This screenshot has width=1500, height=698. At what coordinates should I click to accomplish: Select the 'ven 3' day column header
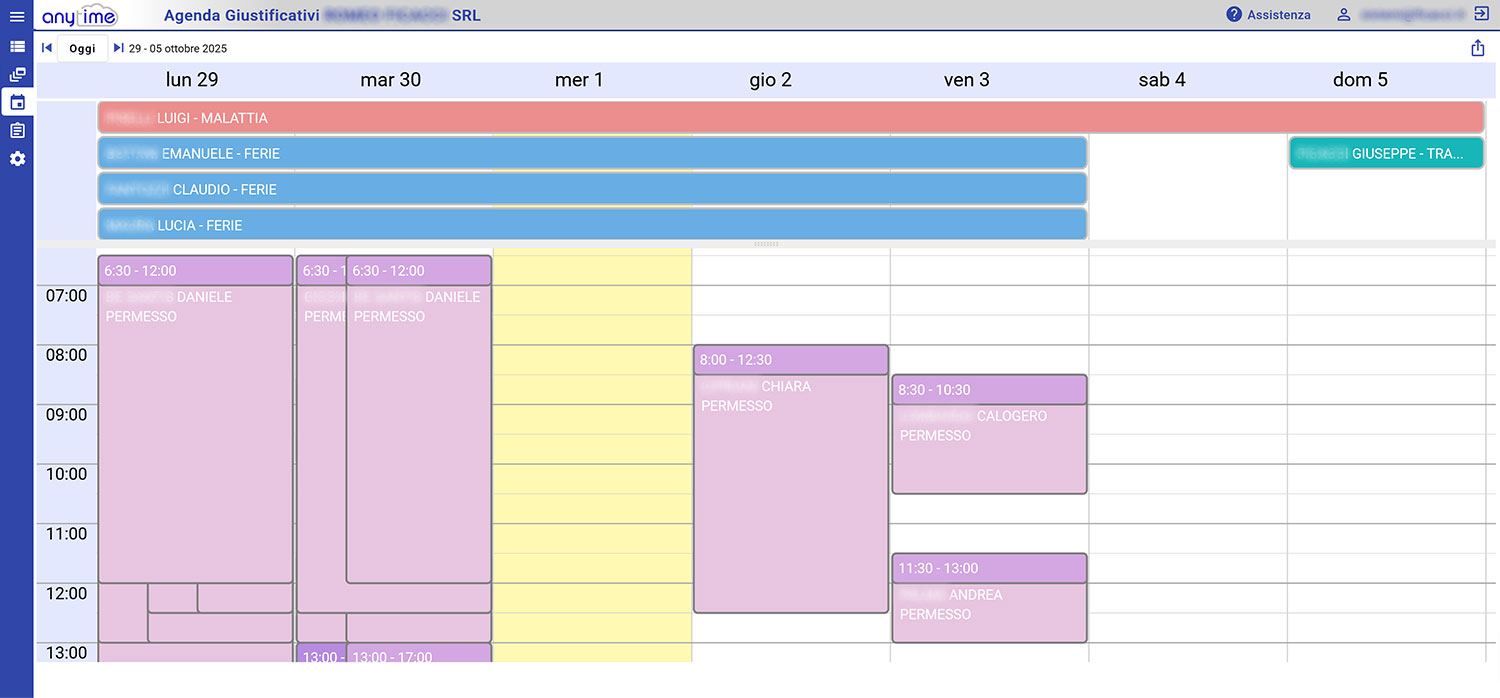coord(966,80)
